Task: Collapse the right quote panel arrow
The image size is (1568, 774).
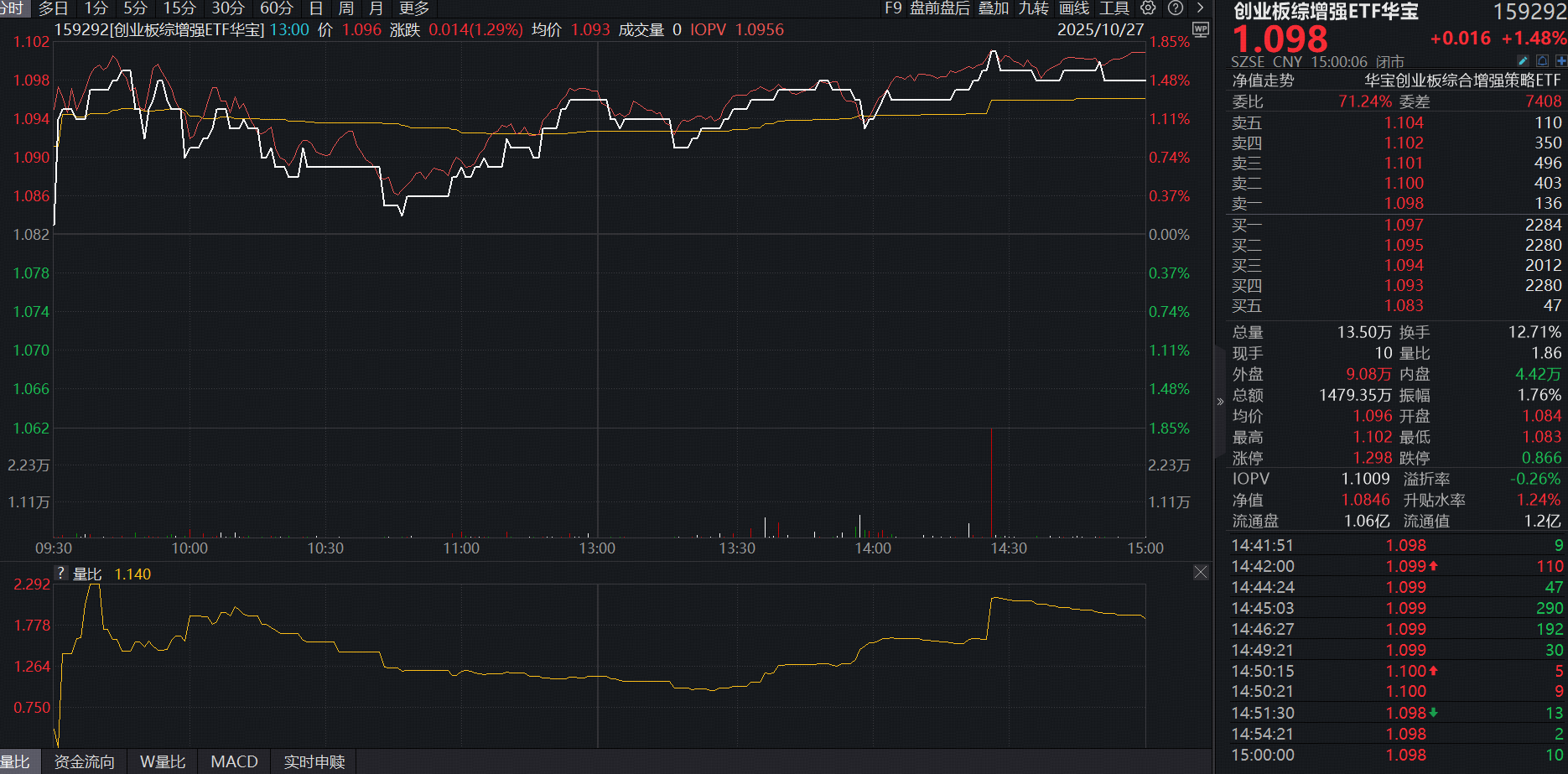Action: [x=1220, y=402]
